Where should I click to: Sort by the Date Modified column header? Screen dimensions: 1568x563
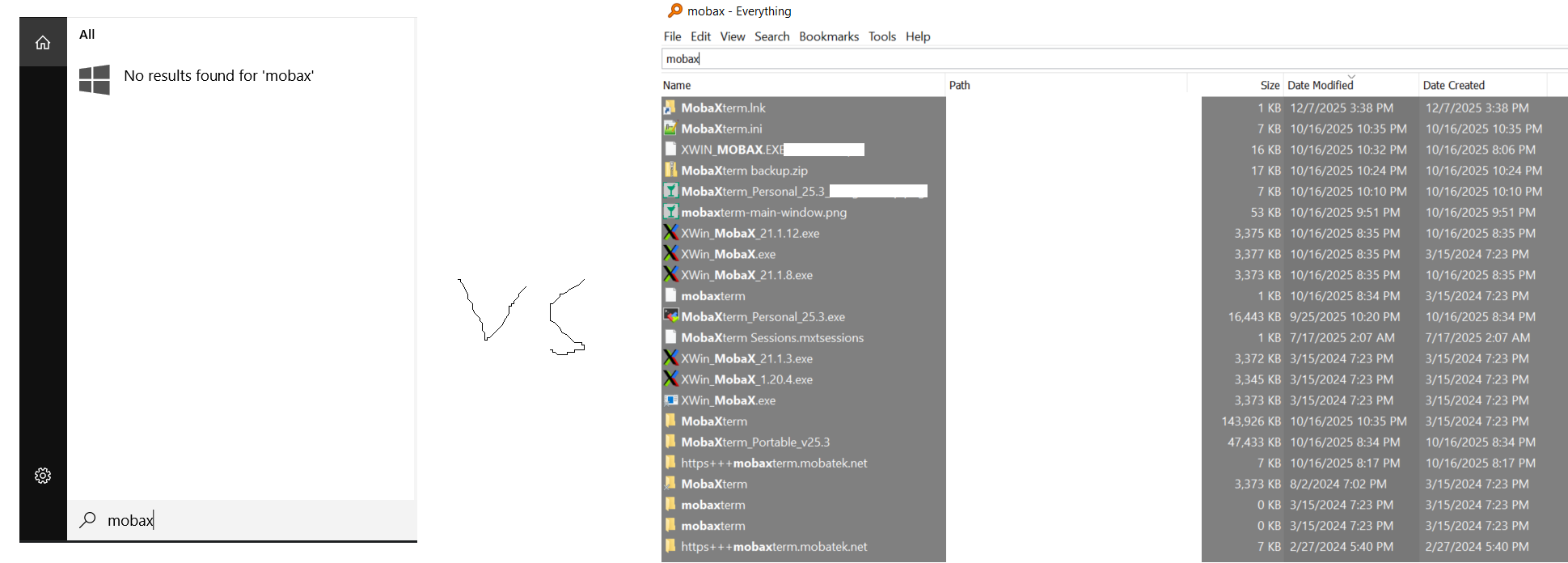(1351, 85)
